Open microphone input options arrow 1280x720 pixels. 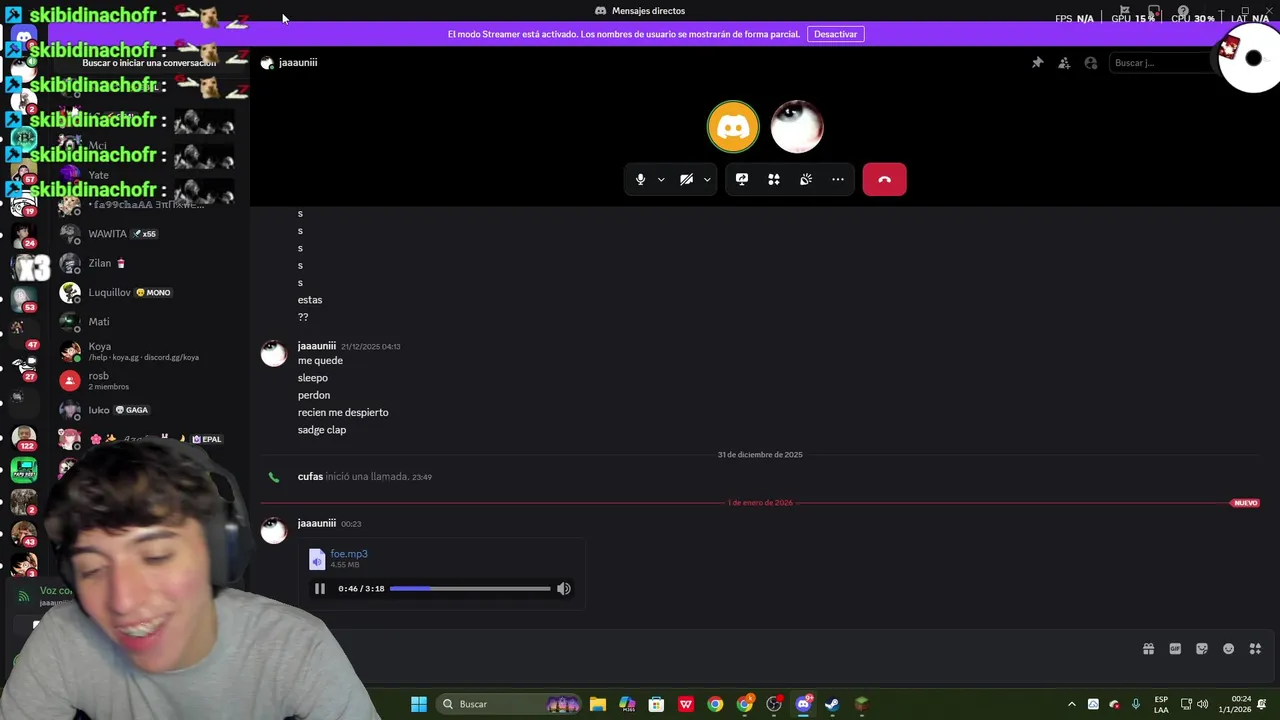(x=661, y=180)
